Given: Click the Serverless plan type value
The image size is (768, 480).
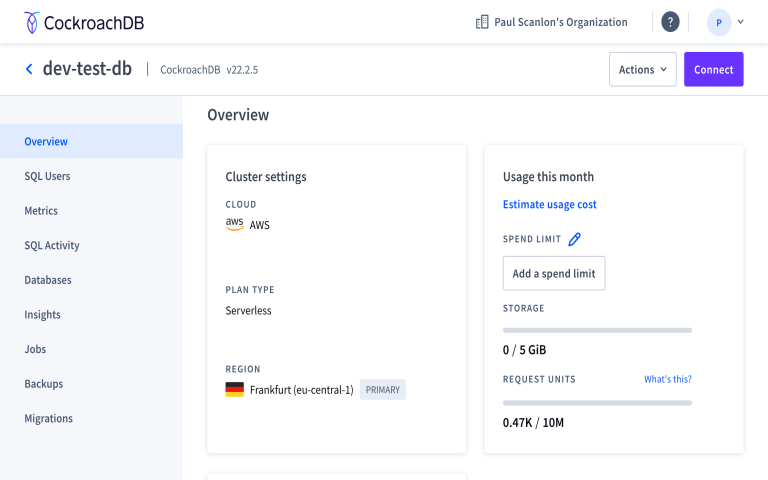Looking at the screenshot, I should click(x=248, y=311).
